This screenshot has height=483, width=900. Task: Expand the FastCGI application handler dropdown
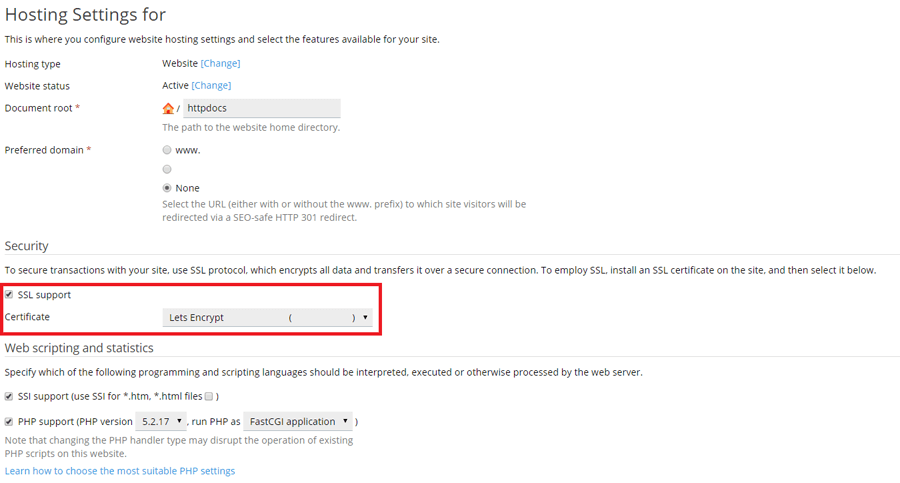(x=298, y=421)
